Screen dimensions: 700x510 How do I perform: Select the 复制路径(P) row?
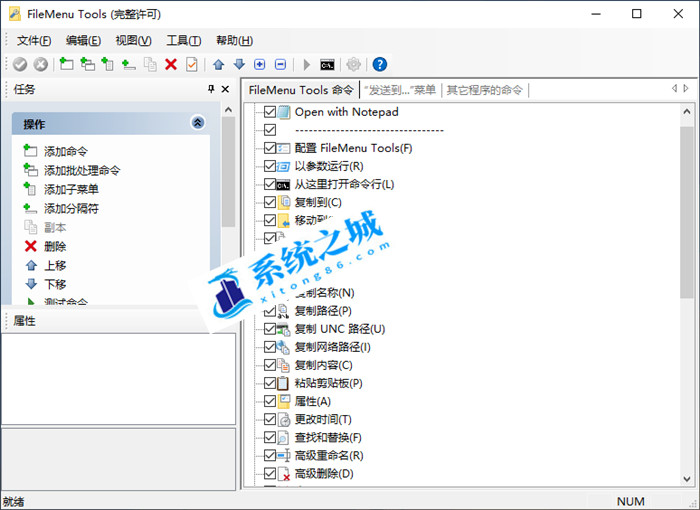pos(323,311)
